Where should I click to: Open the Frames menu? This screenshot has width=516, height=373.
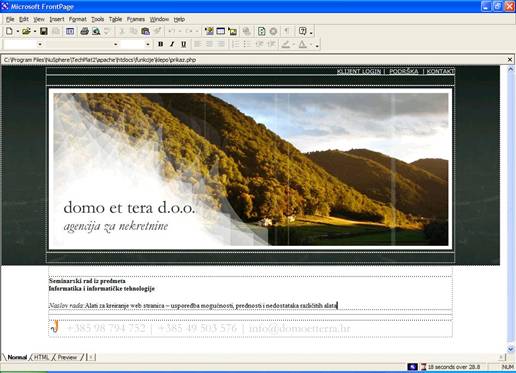click(136, 19)
